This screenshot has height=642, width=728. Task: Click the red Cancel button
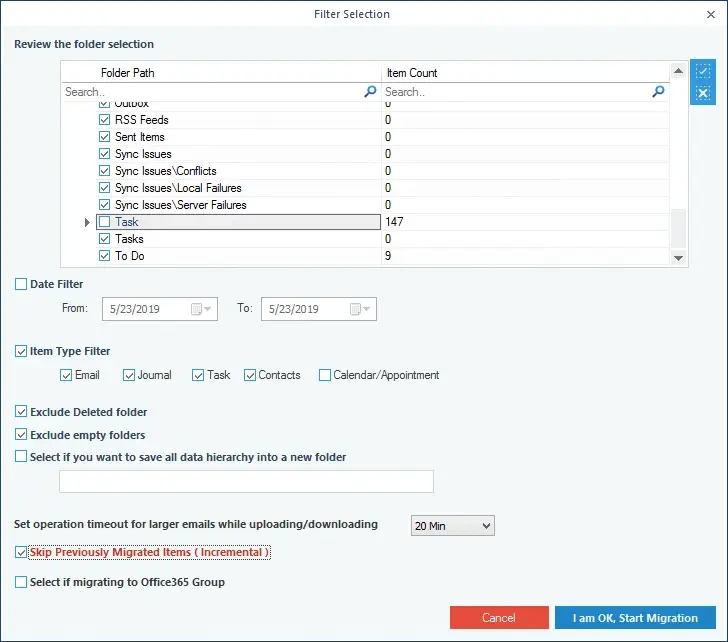click(x=499, y=618)
